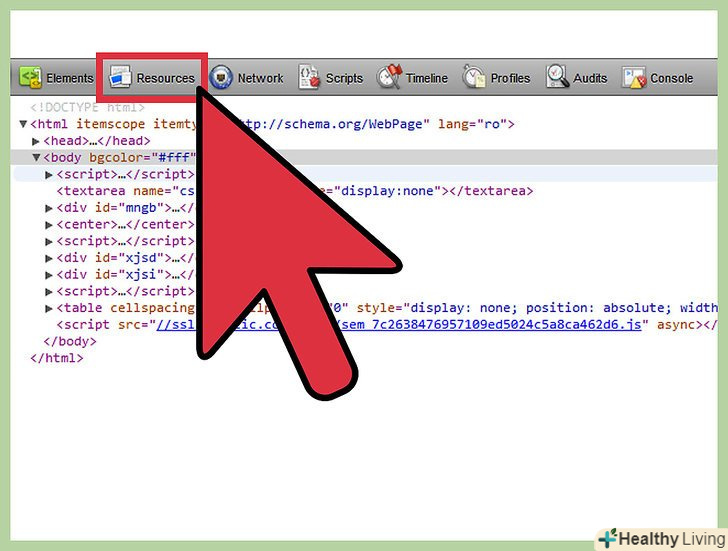728x551 pixels.
Task: Switch to the Audits tab label
Action: point(590,78)
